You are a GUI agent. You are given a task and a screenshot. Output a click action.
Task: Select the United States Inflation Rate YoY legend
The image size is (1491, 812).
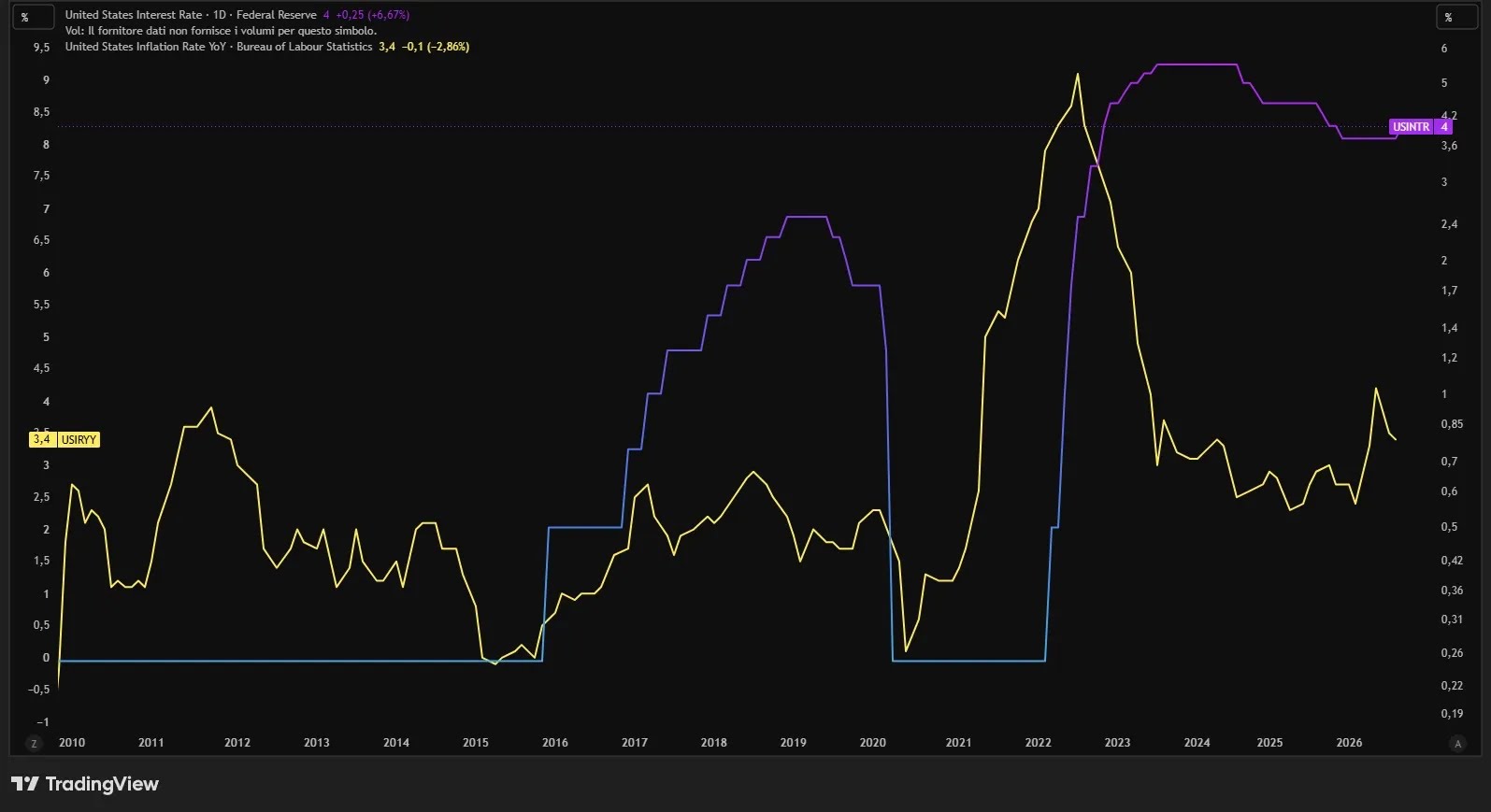pos(146,47)
